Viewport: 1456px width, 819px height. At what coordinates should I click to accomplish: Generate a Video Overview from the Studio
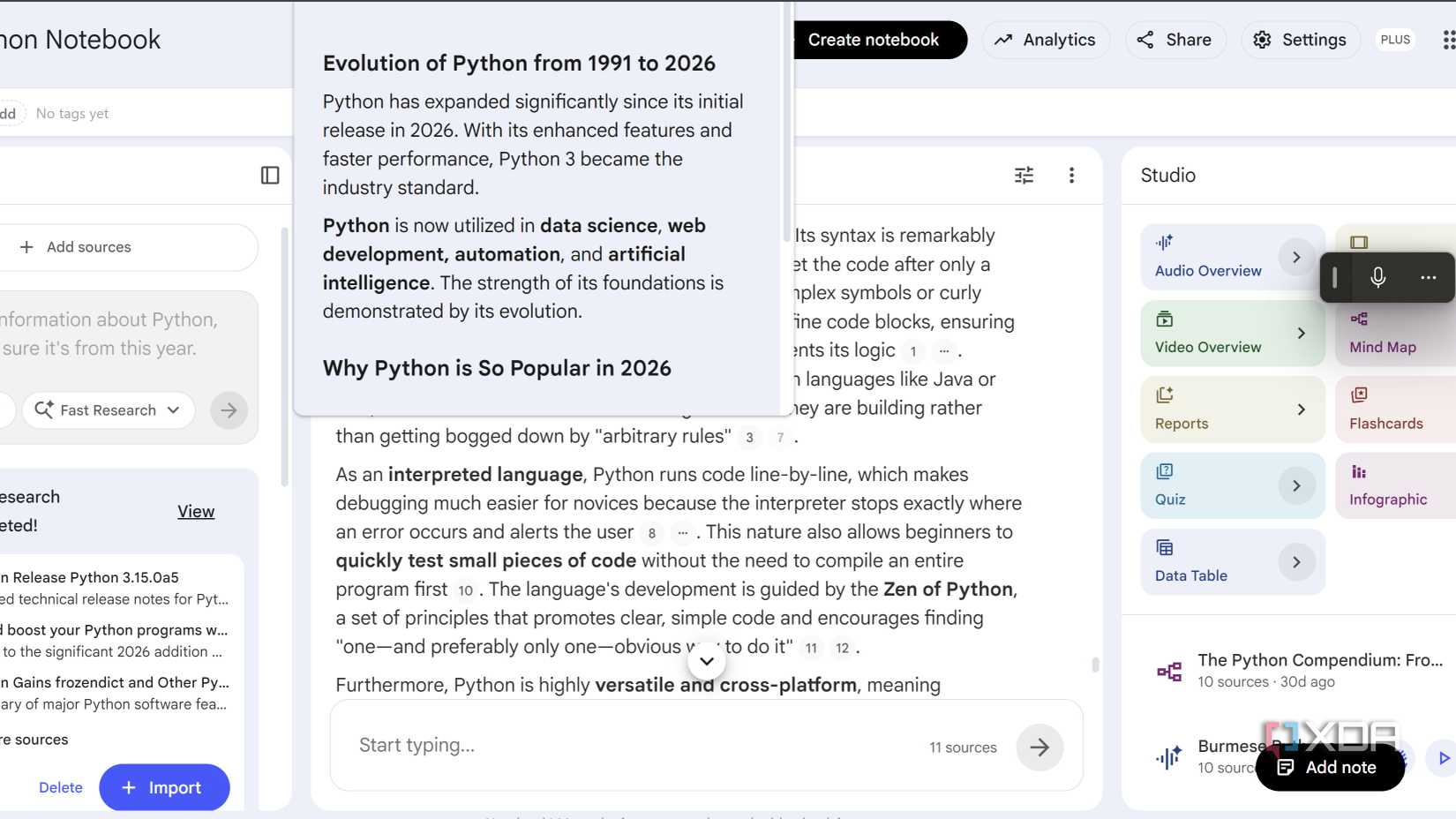coord(1209,334)
